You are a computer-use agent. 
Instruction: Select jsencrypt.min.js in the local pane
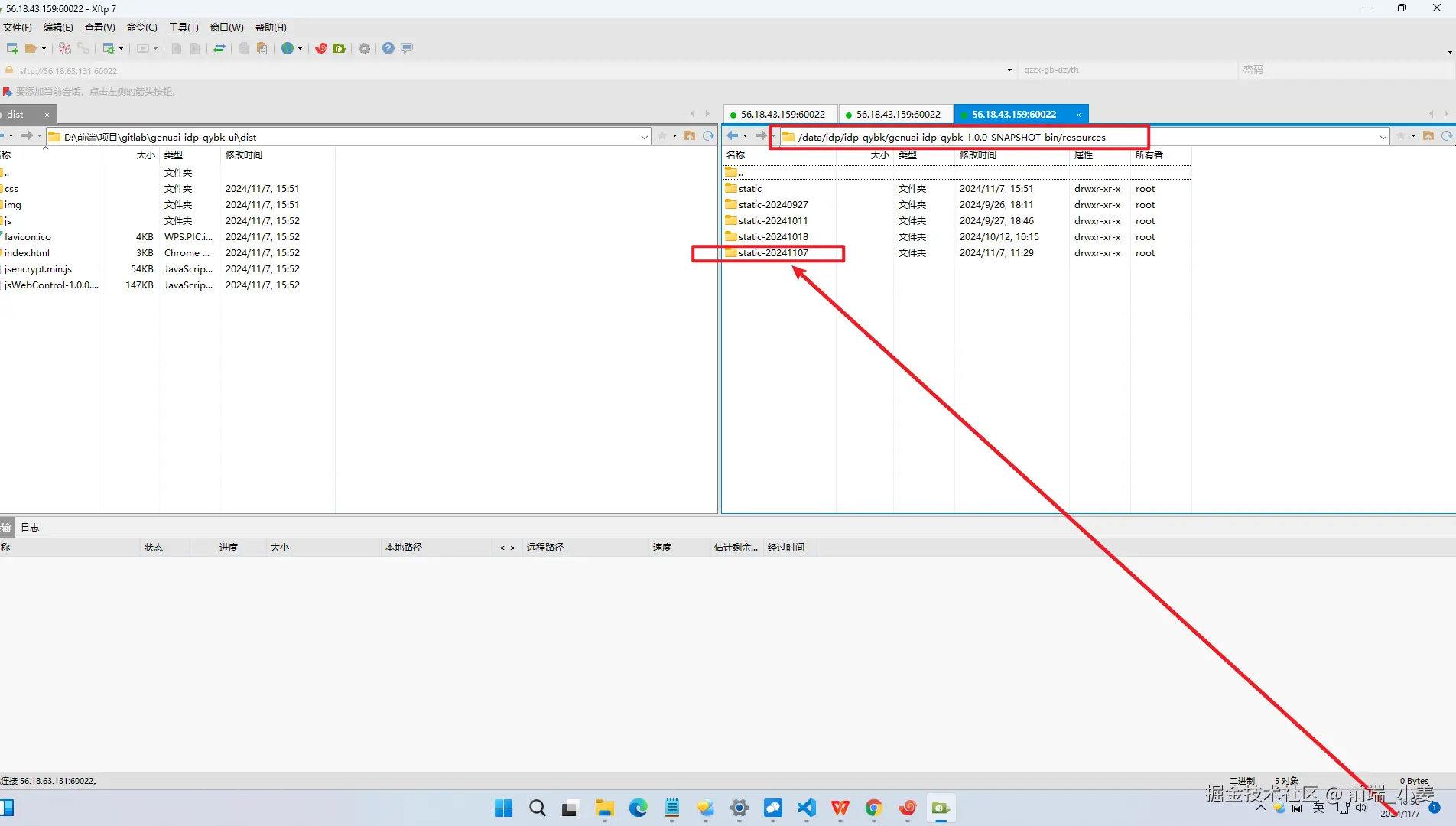[37, 269]
